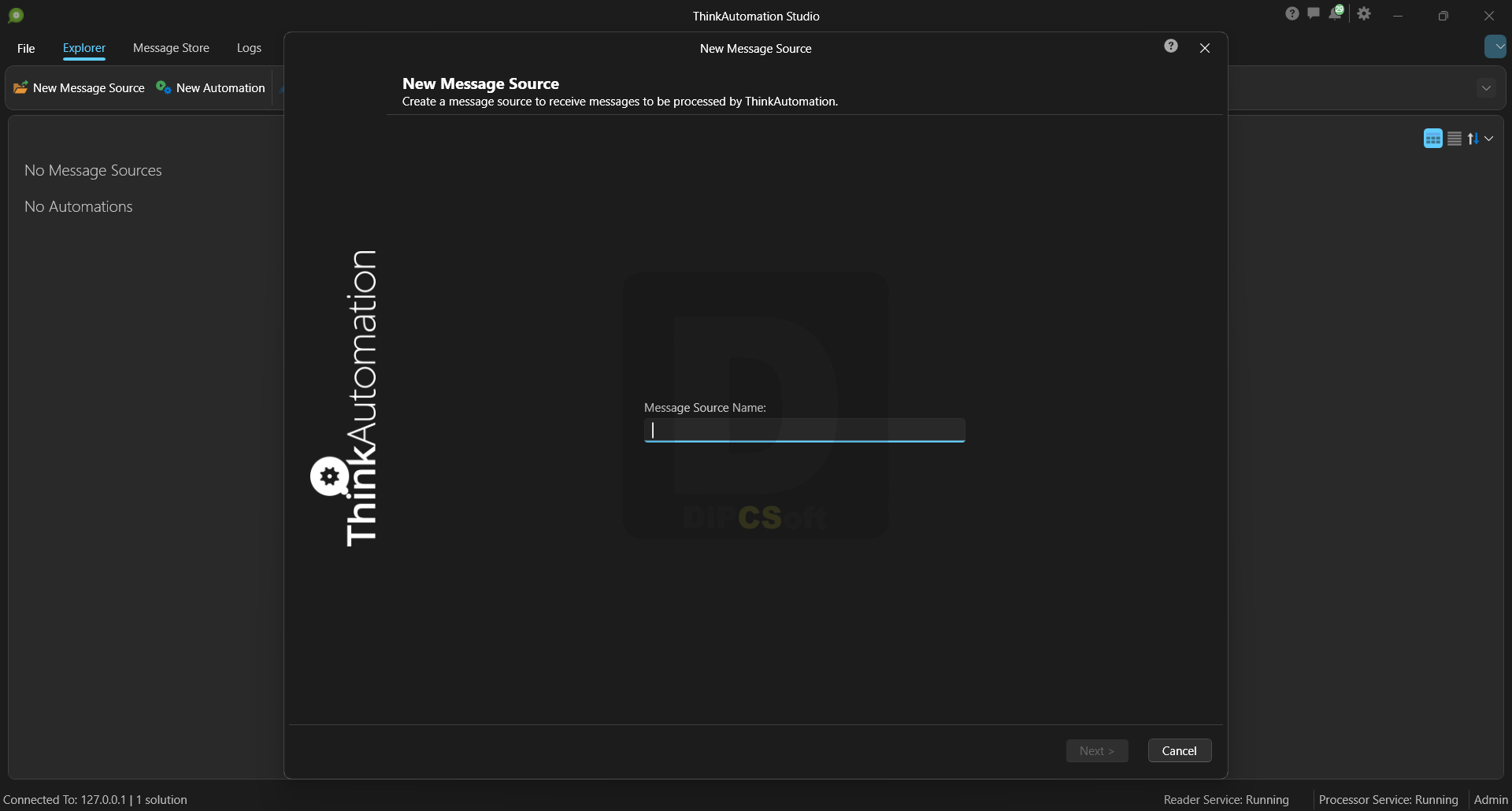Click 'Connected To: 127.0.0.1 | 1 solution' status
The height and width of the screenshot is (811, 1512).
pyautogui.click(x=95, y=799)
